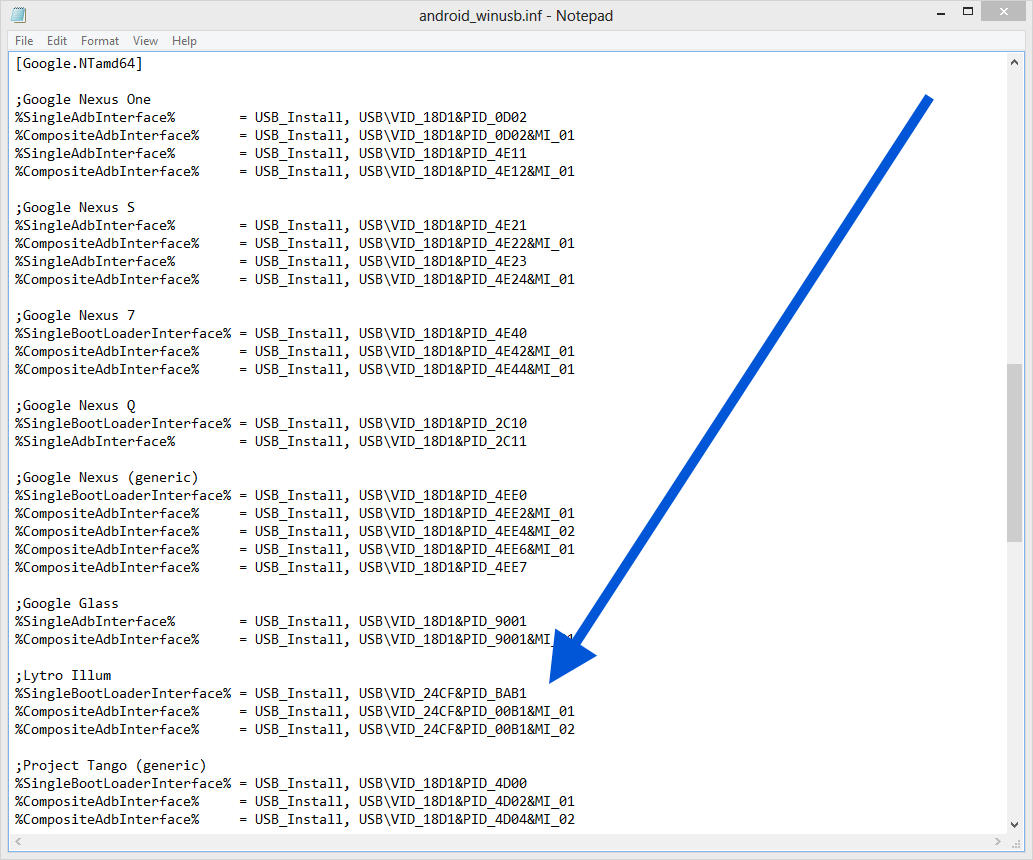Viewport: 1033px width, 860px height.
Task: Click the ';Project Tango (generic)' comment line
Action: [111, 766]
